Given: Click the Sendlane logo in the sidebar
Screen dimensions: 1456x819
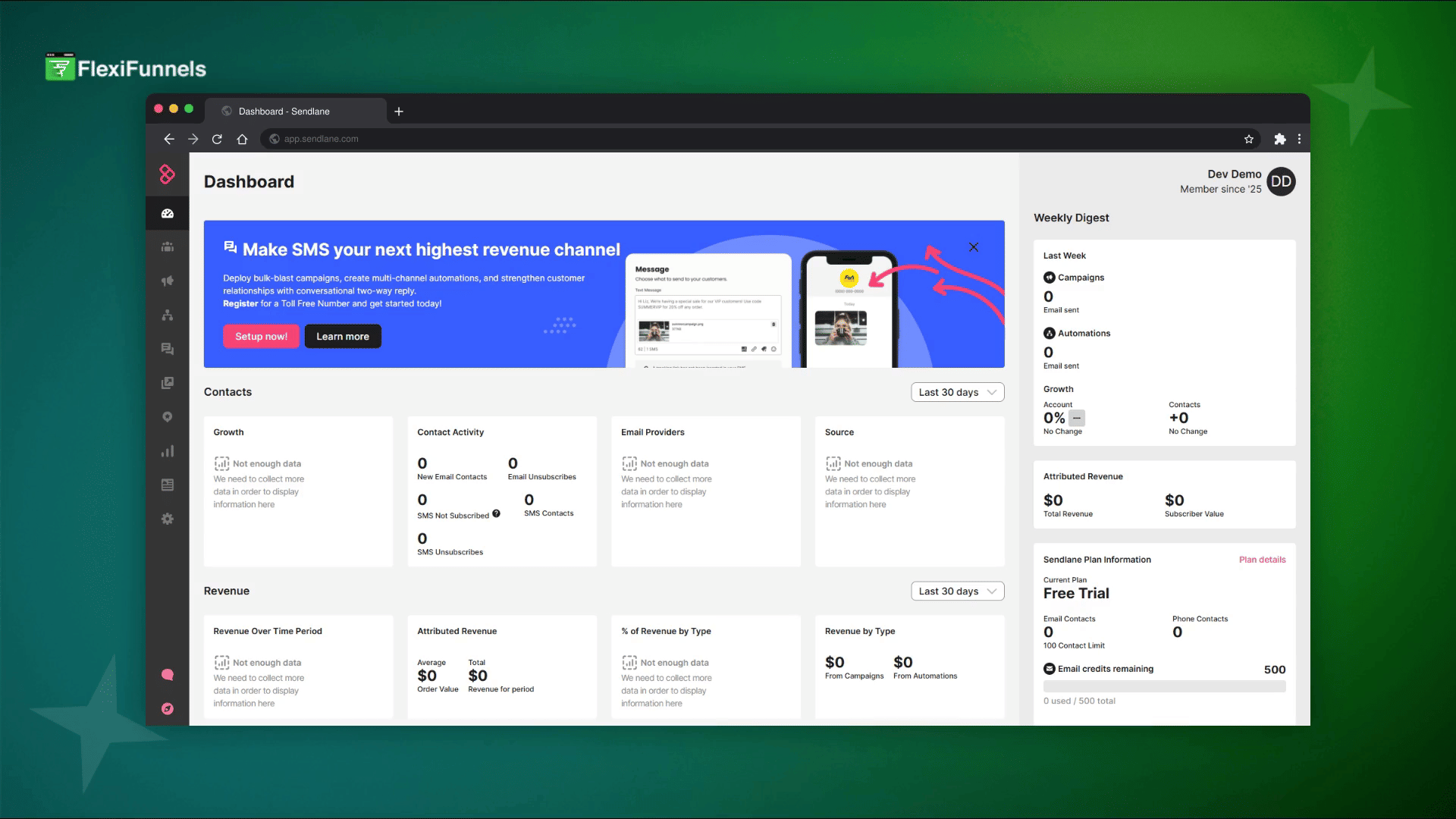Looking at the screenshot, I should (168, 174).
